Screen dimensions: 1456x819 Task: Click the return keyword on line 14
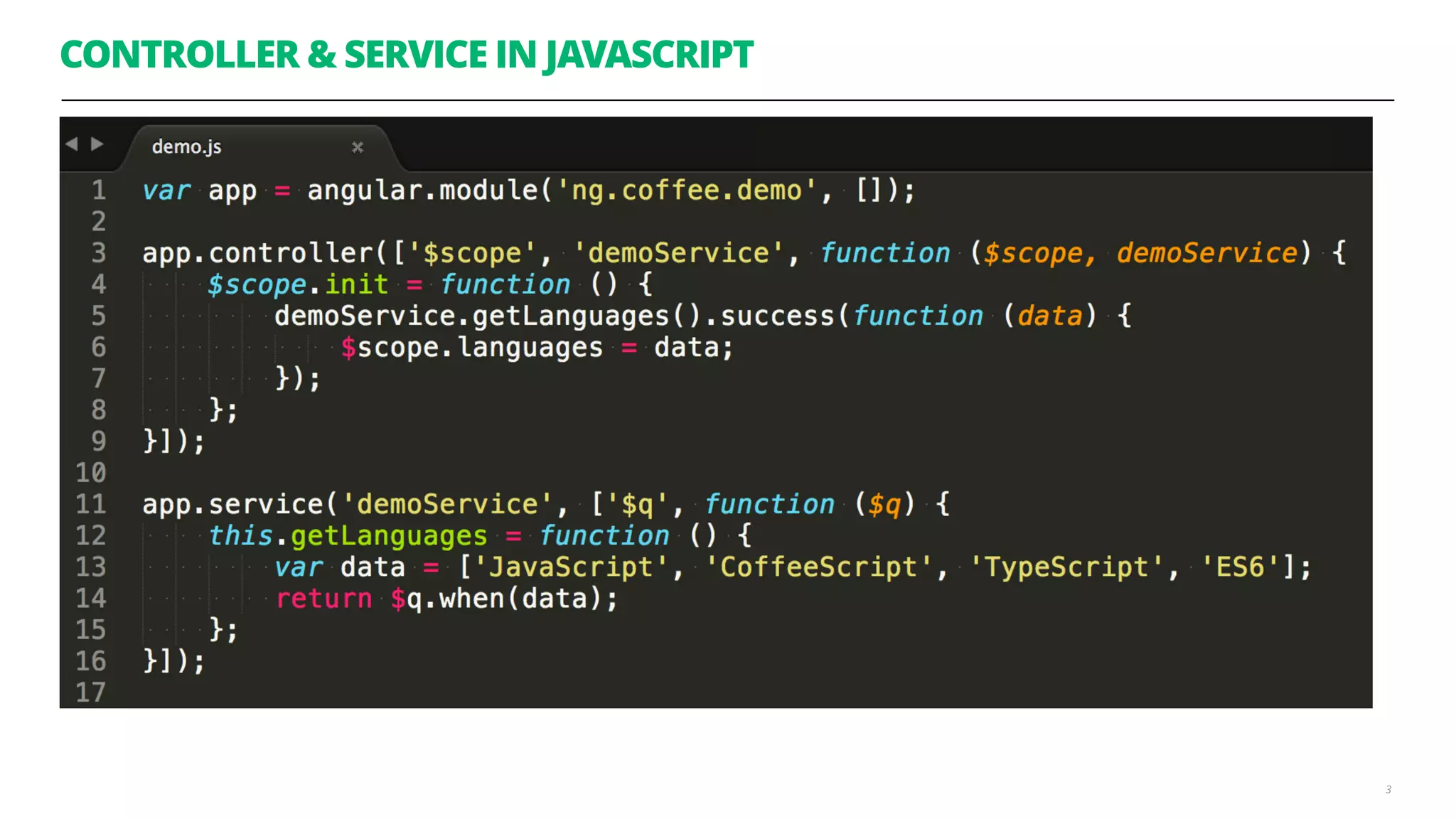coord(324,599)
